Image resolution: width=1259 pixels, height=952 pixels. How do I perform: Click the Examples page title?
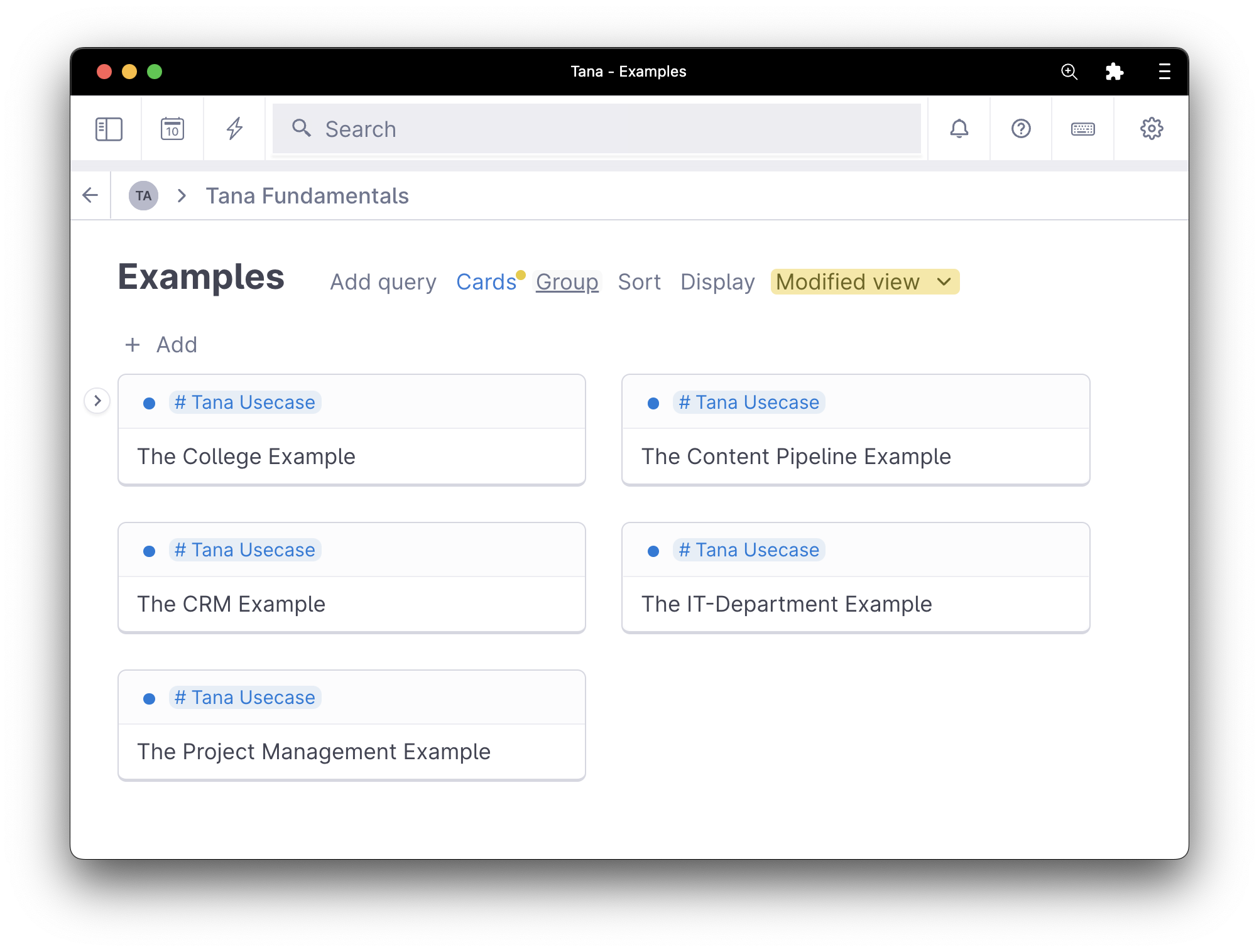click(x=201, y=277)
